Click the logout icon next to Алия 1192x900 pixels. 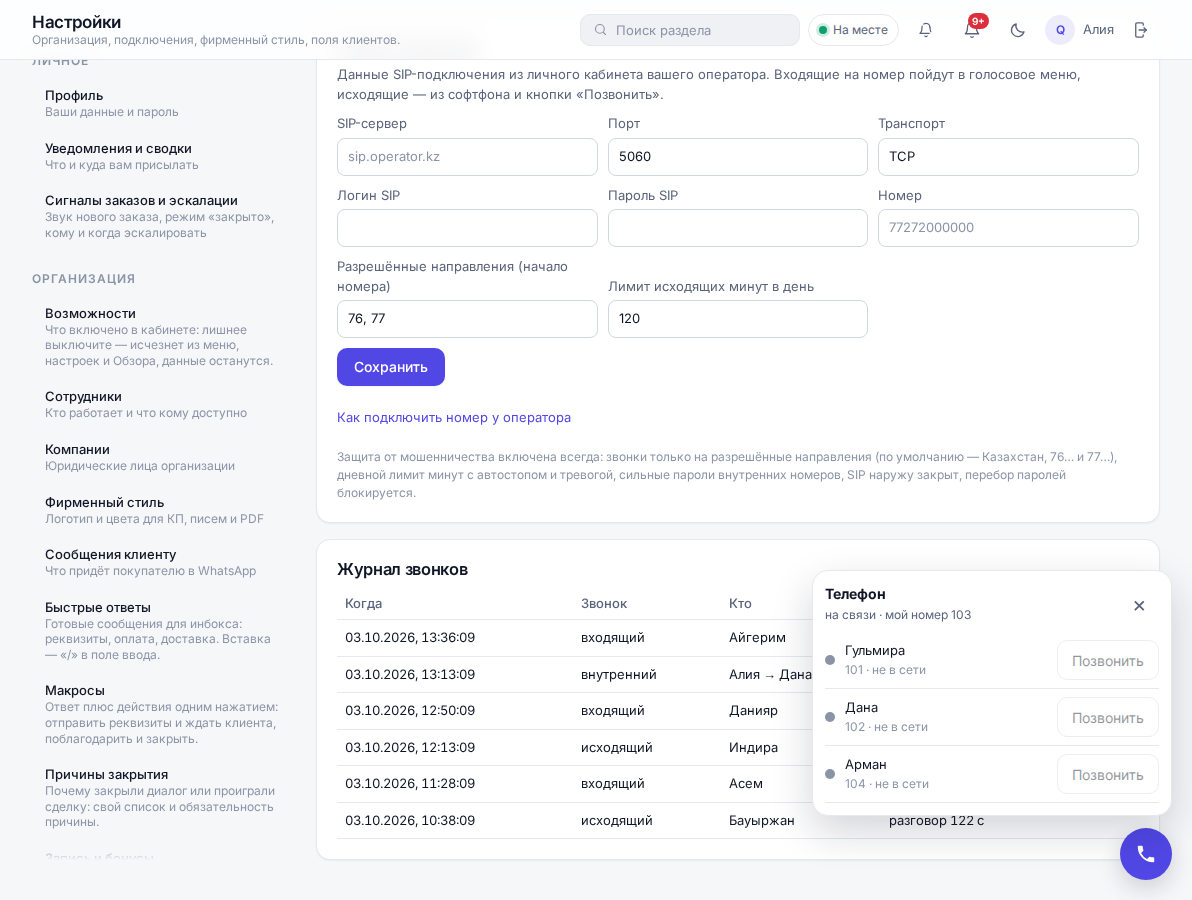[1140, 30]
